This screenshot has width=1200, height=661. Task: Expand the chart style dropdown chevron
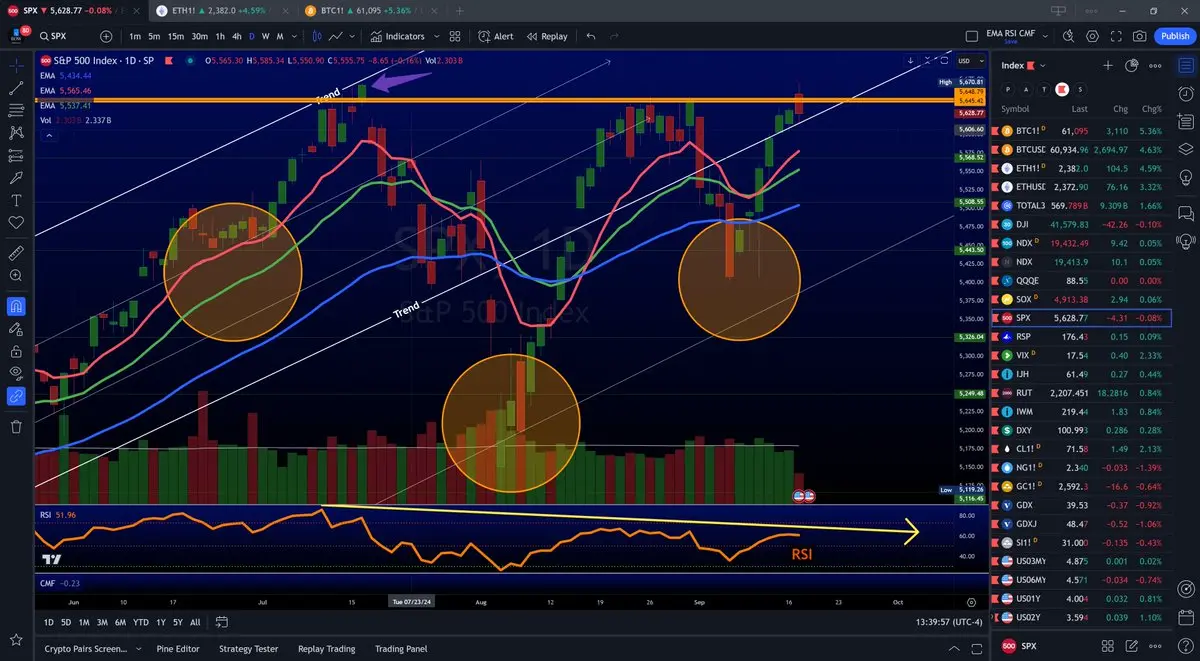(351, 36)
